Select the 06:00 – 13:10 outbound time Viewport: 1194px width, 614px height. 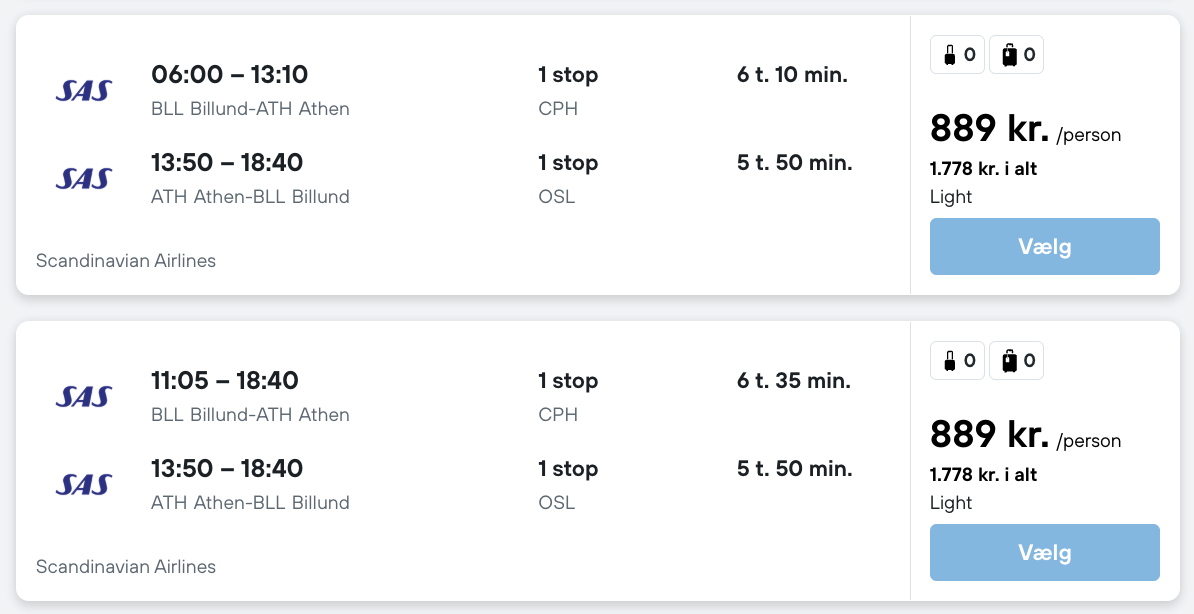[x=229, y=75]
